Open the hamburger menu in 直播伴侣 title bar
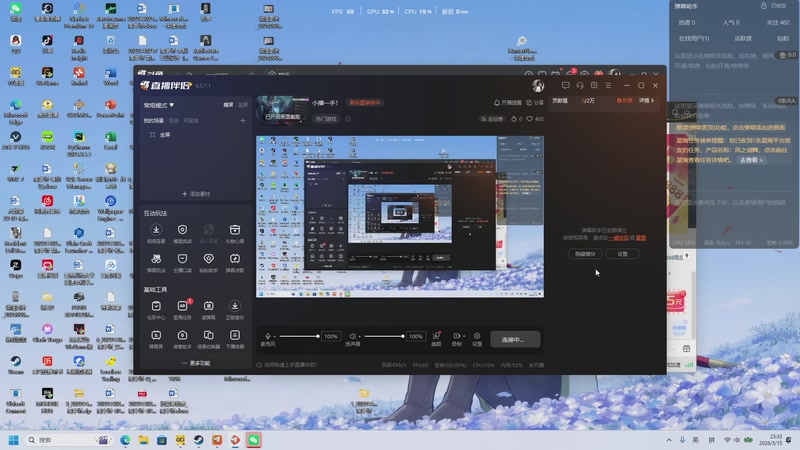 tap(608, 85)
